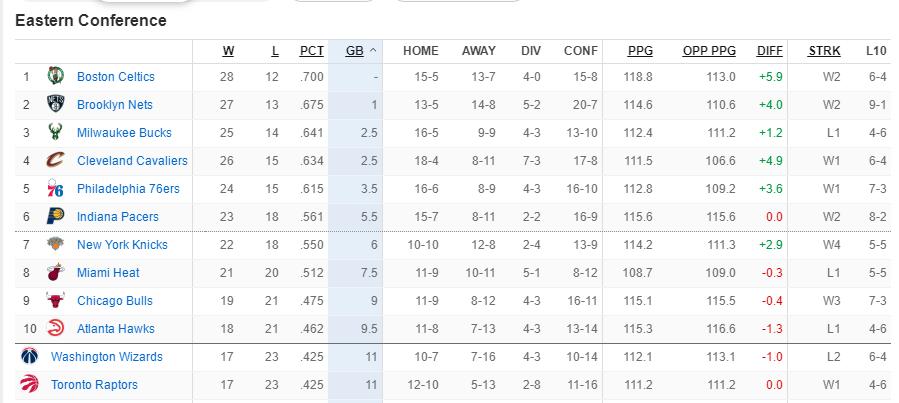Open the Washington Wizards team link
The width and height of the screenshot is (899, 403).
(106, 357)
